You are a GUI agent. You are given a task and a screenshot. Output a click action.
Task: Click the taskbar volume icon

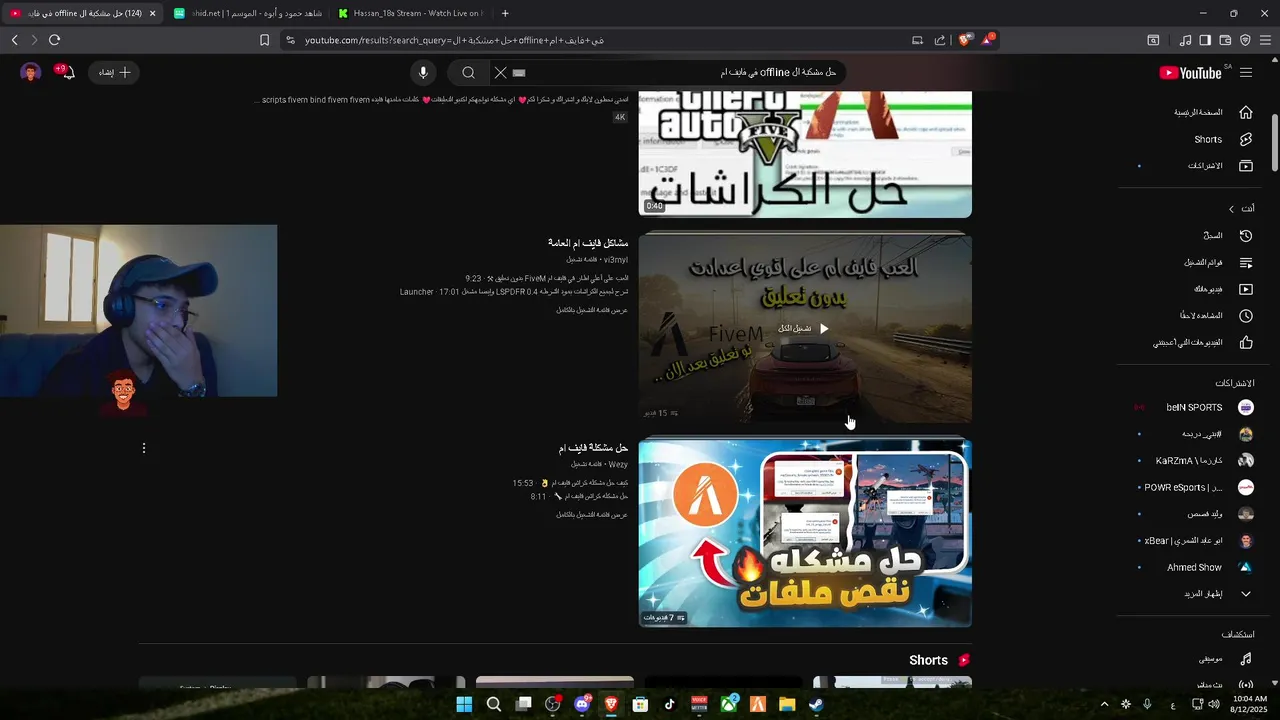click(1214, 704)
